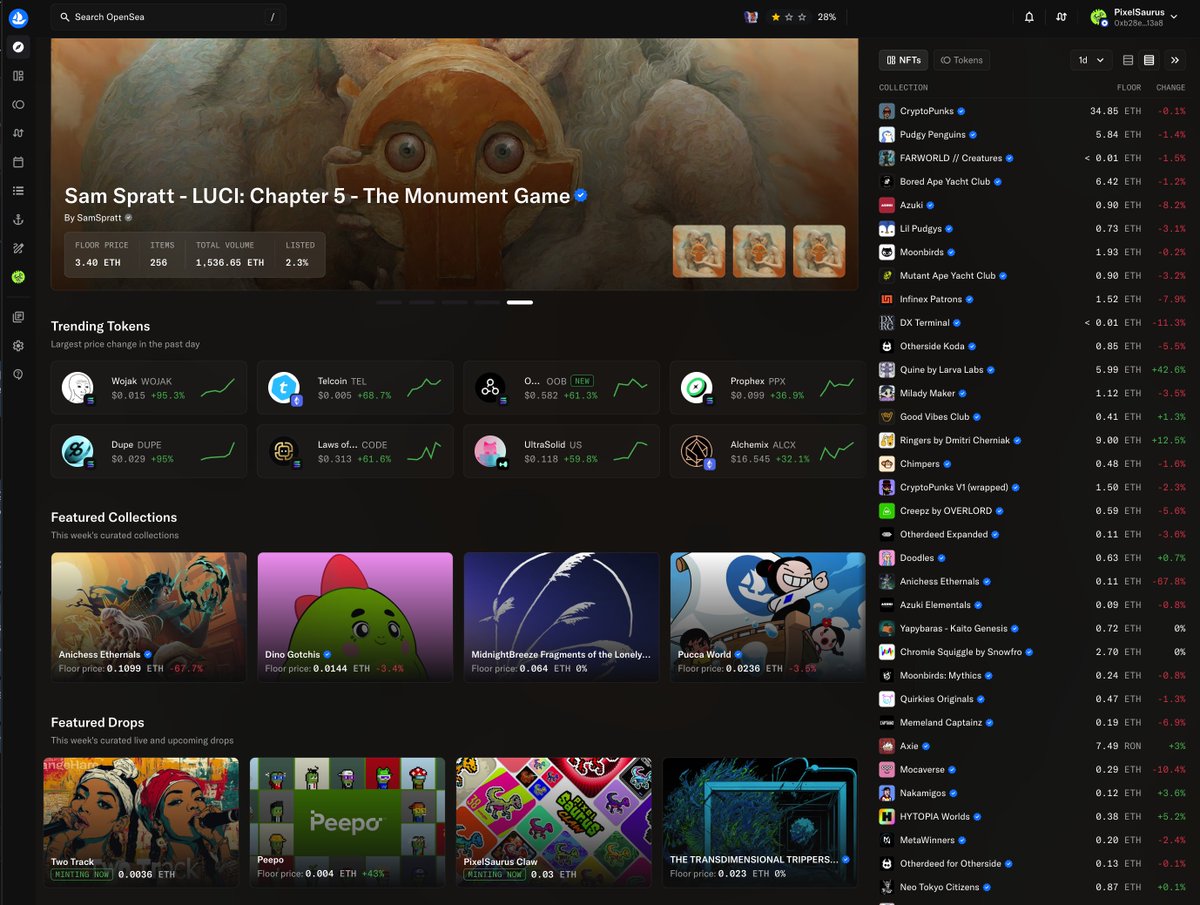This screenshot has height=905, width=1200.
Task: Click the CryptoPunks collection avatar icon
Action: pyautogui.click(x=887, y=111)
